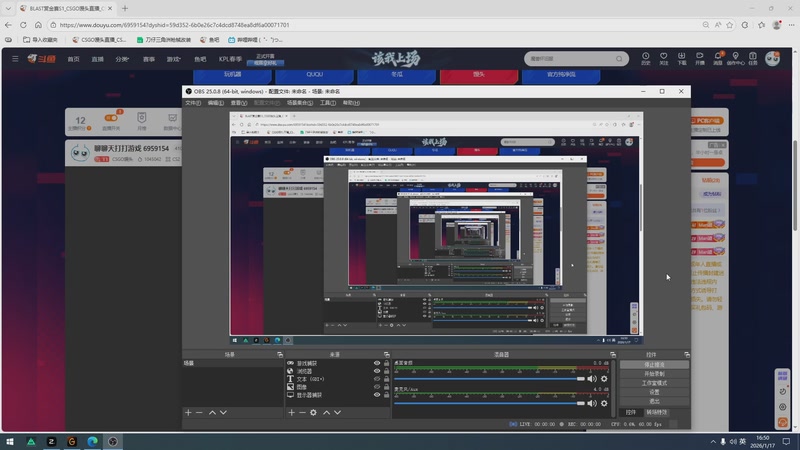
Task: Open the Douyu user avatar
Action: (x=772, y=59)
